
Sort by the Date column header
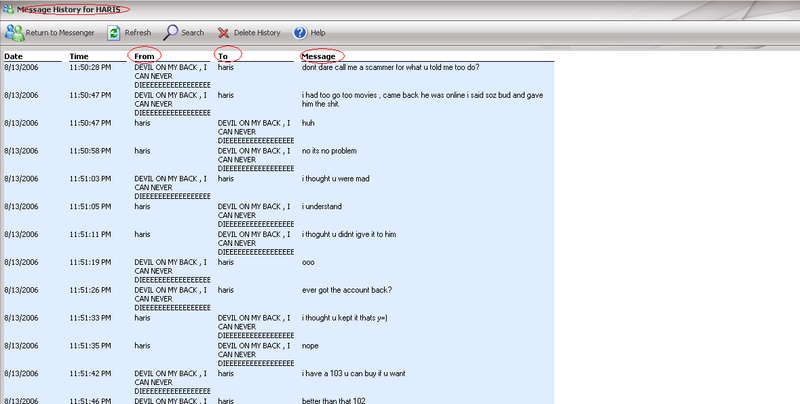point(13,56)
